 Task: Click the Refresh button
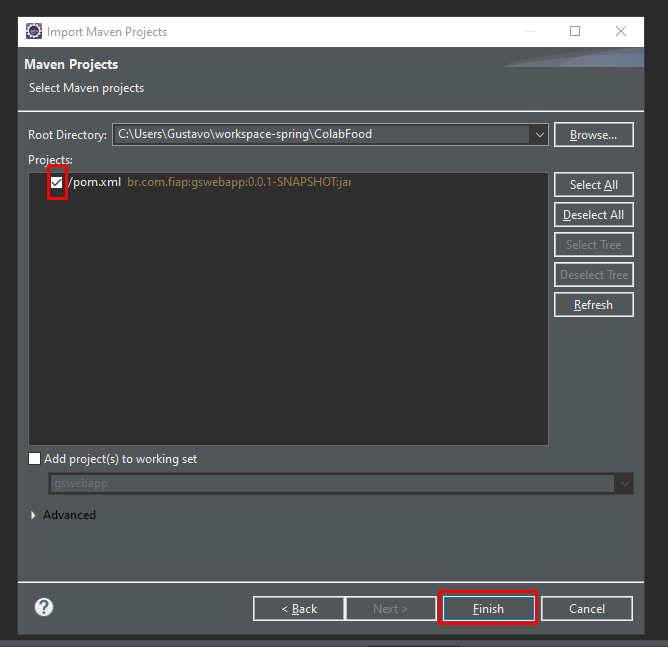click(x=593, y=305)
